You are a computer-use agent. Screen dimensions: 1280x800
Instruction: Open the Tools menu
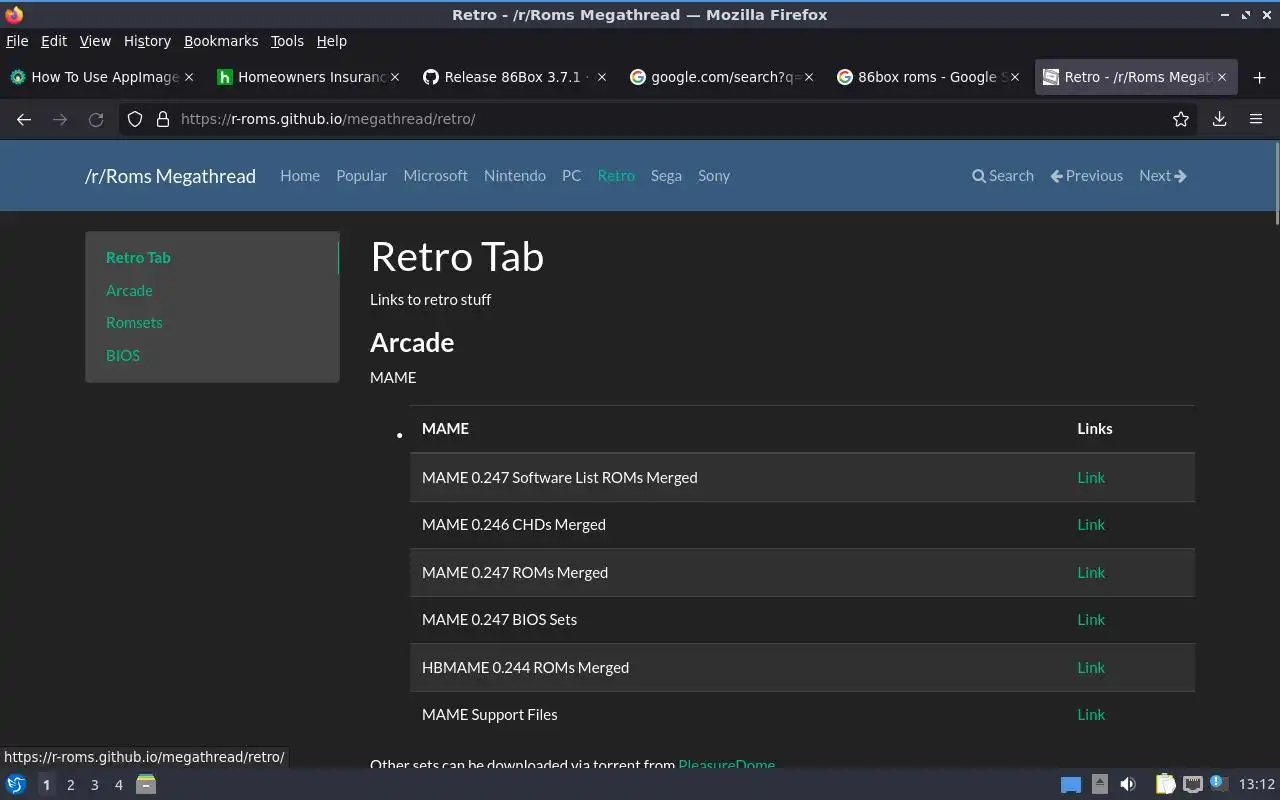[287, 41]
